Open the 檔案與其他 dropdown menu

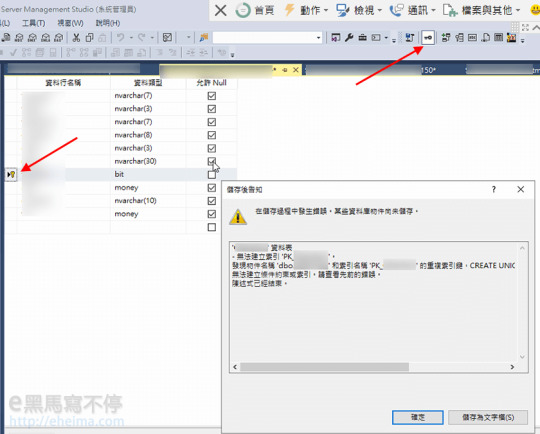pyautogui.click(x=481, y=10)
